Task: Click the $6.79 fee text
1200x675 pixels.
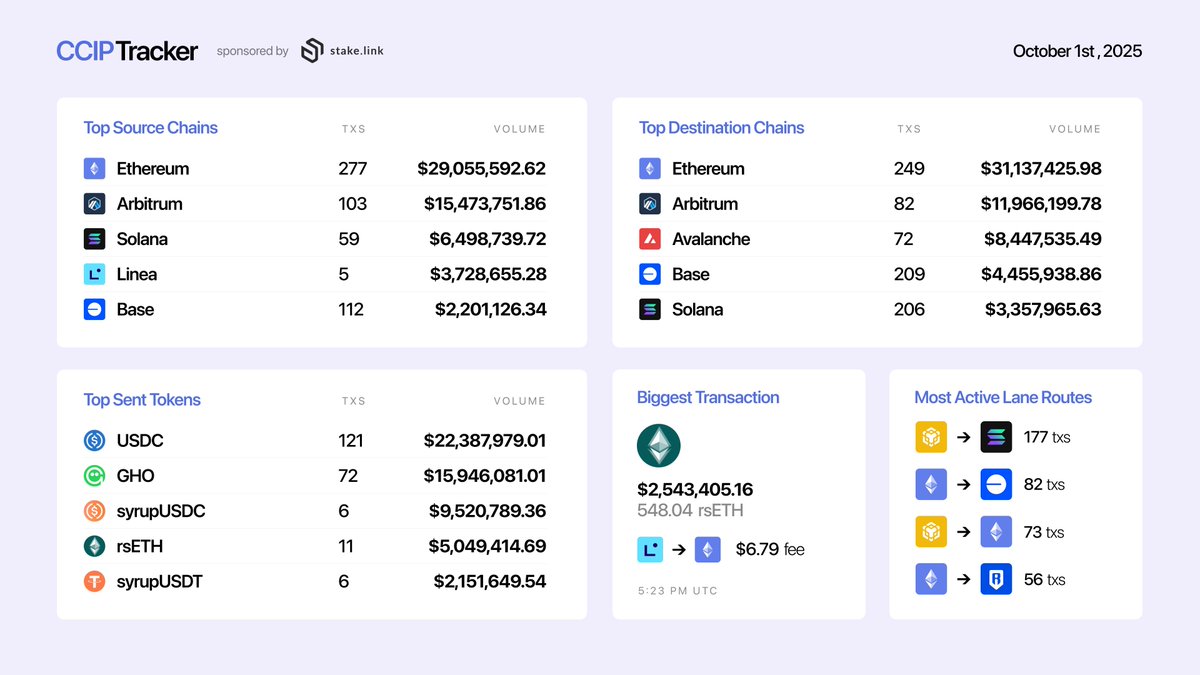Action: (770, 549)
